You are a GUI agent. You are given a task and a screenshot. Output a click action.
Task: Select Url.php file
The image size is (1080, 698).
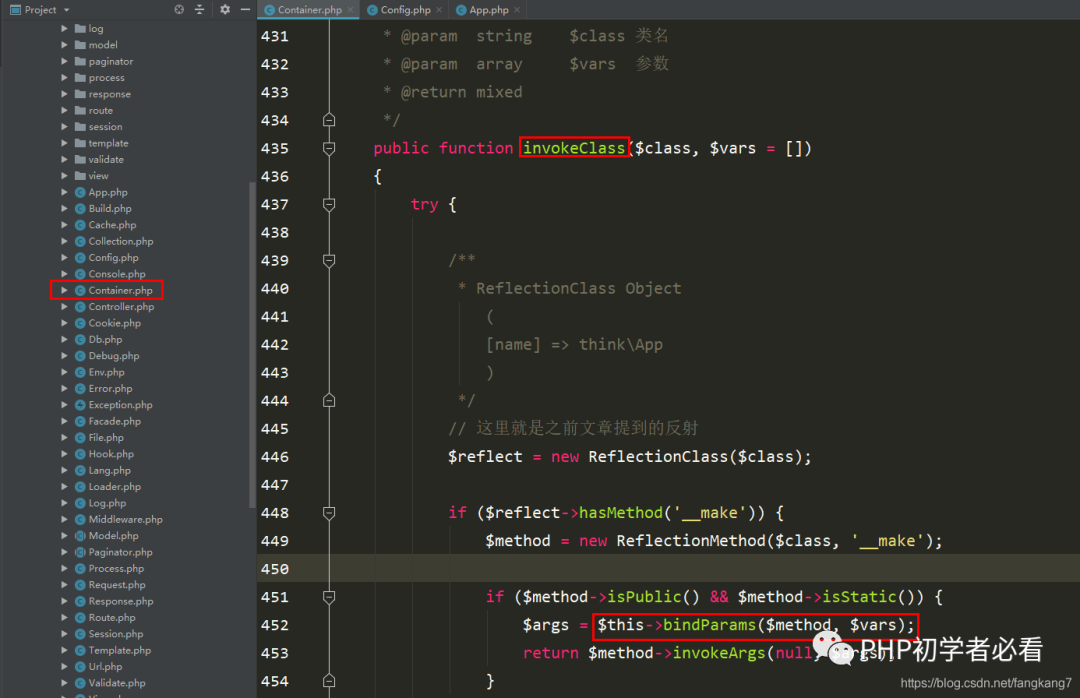[x=105, y=667]
